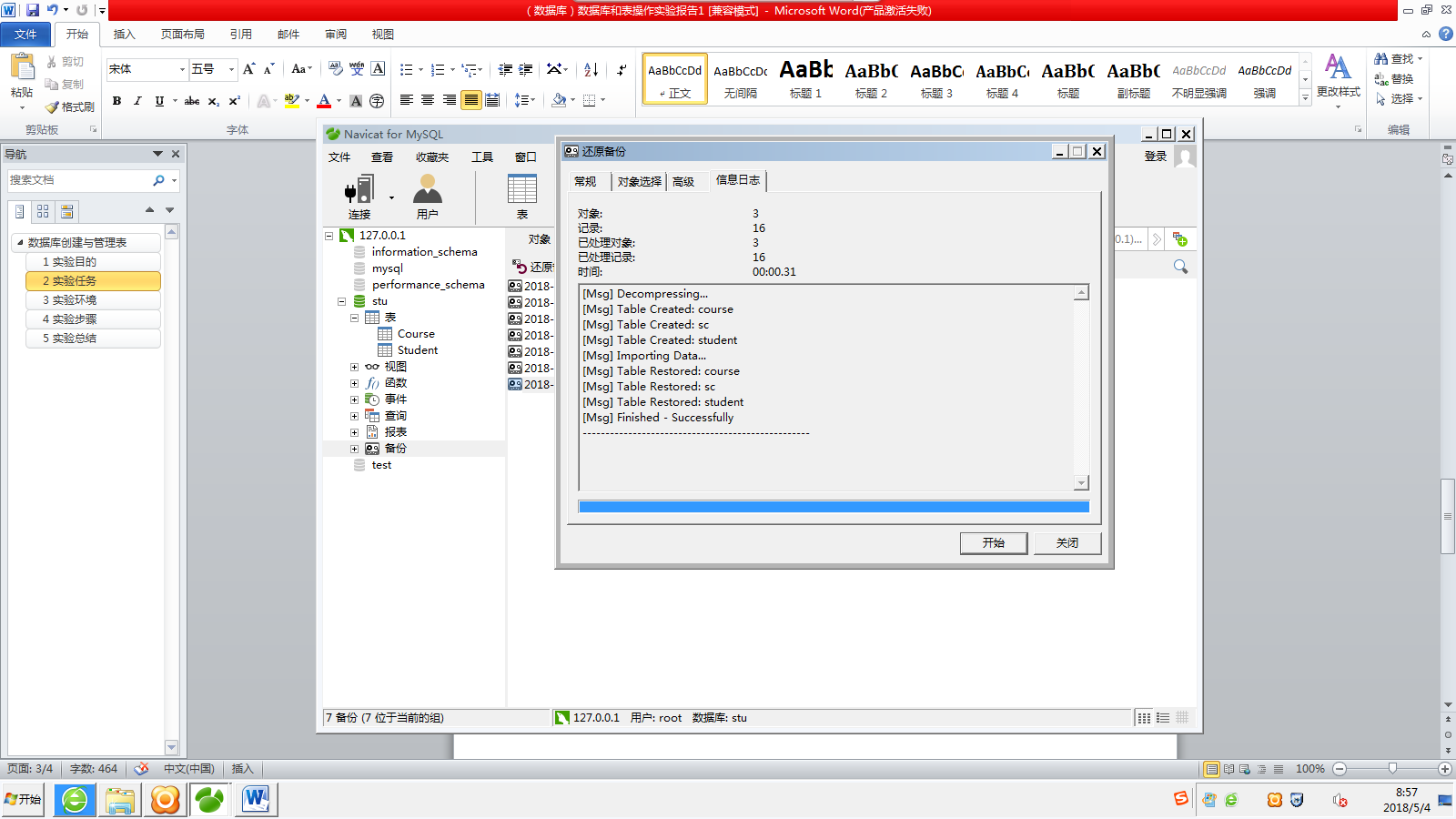Collapse the 127.0.0.1 connection node
1456x819 pixels.
[x=329, y=236]
